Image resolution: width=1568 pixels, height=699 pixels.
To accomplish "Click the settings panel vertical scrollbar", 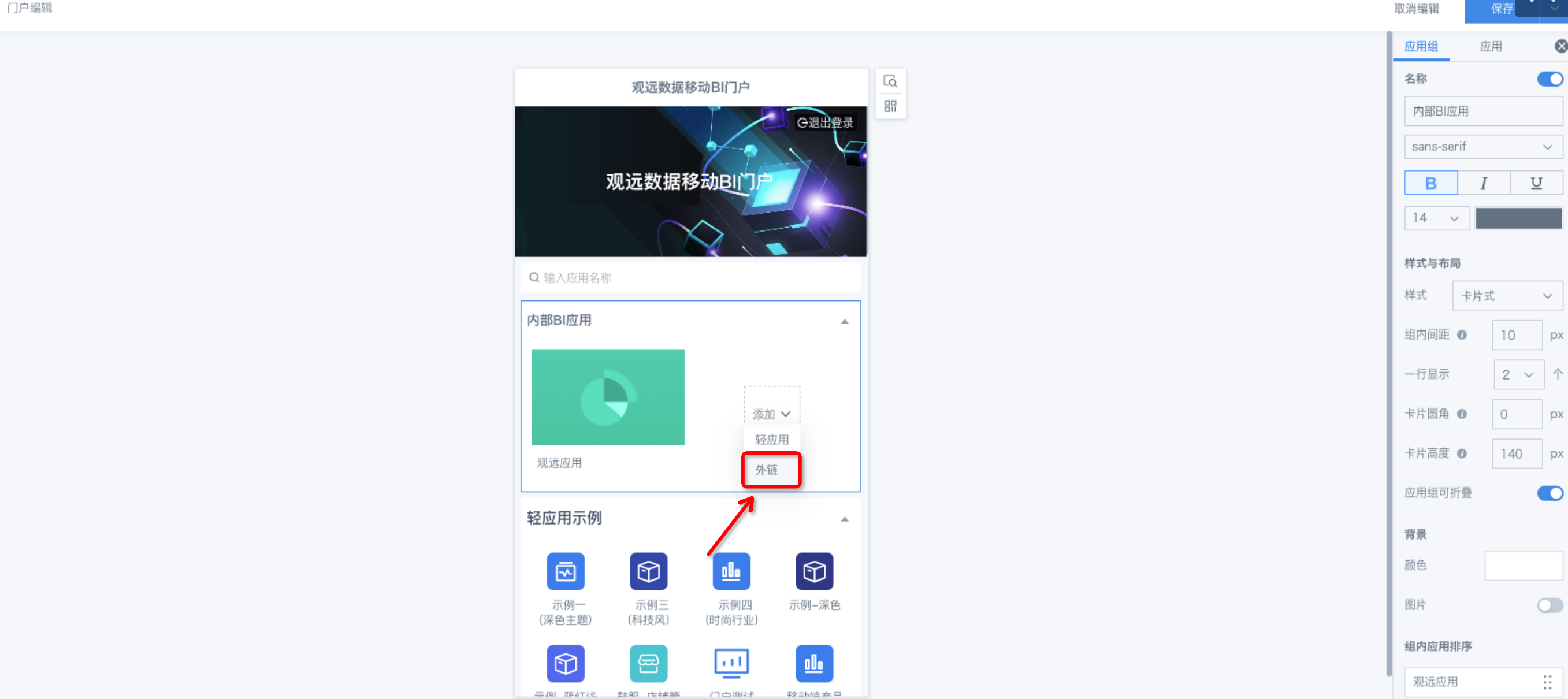I will (1389, 353).
